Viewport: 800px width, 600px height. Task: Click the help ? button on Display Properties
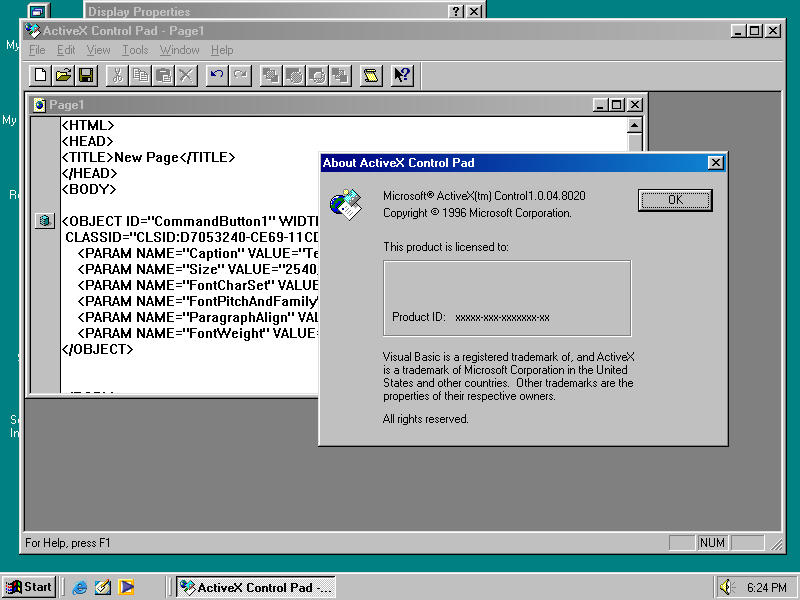(456, 11)
